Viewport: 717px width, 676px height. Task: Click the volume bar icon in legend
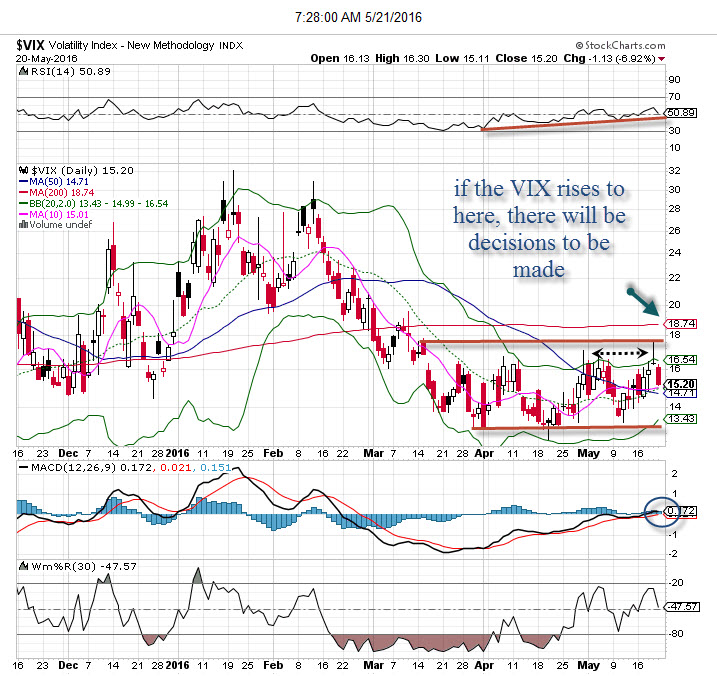click(x=25, y=224)
